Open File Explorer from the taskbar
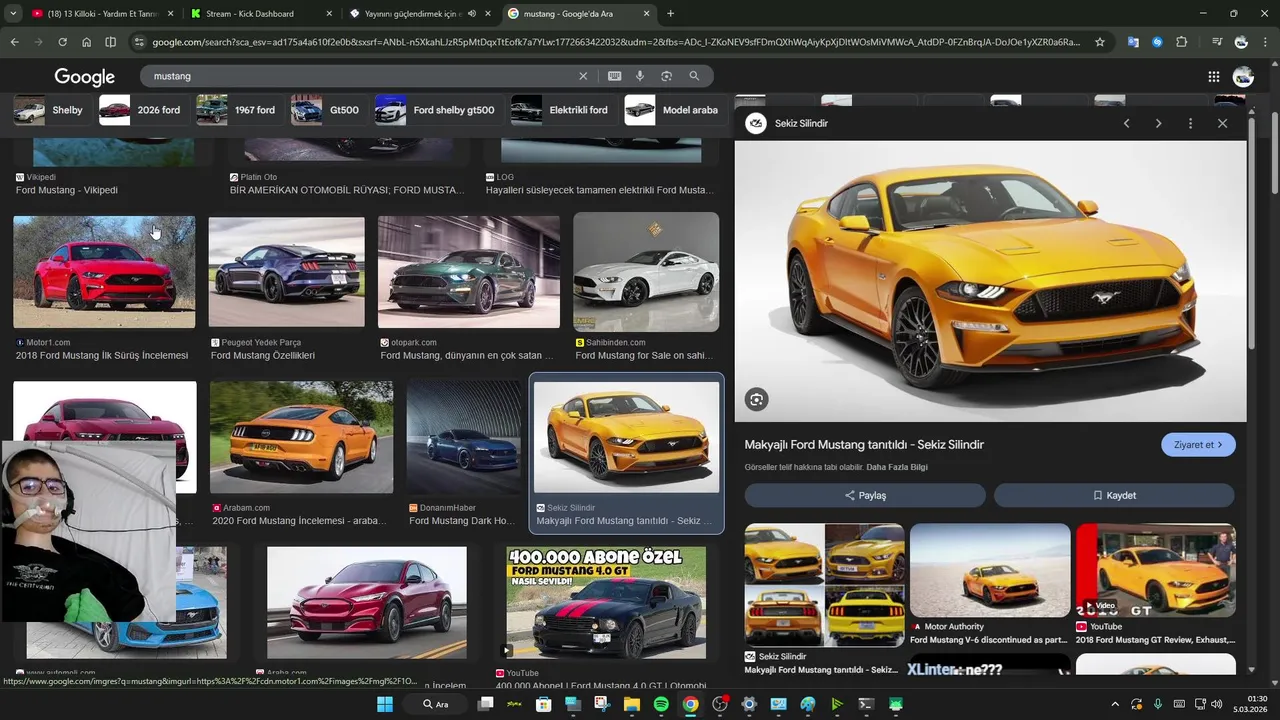This screenshot has height=720, width=1280. coord(632,704)
